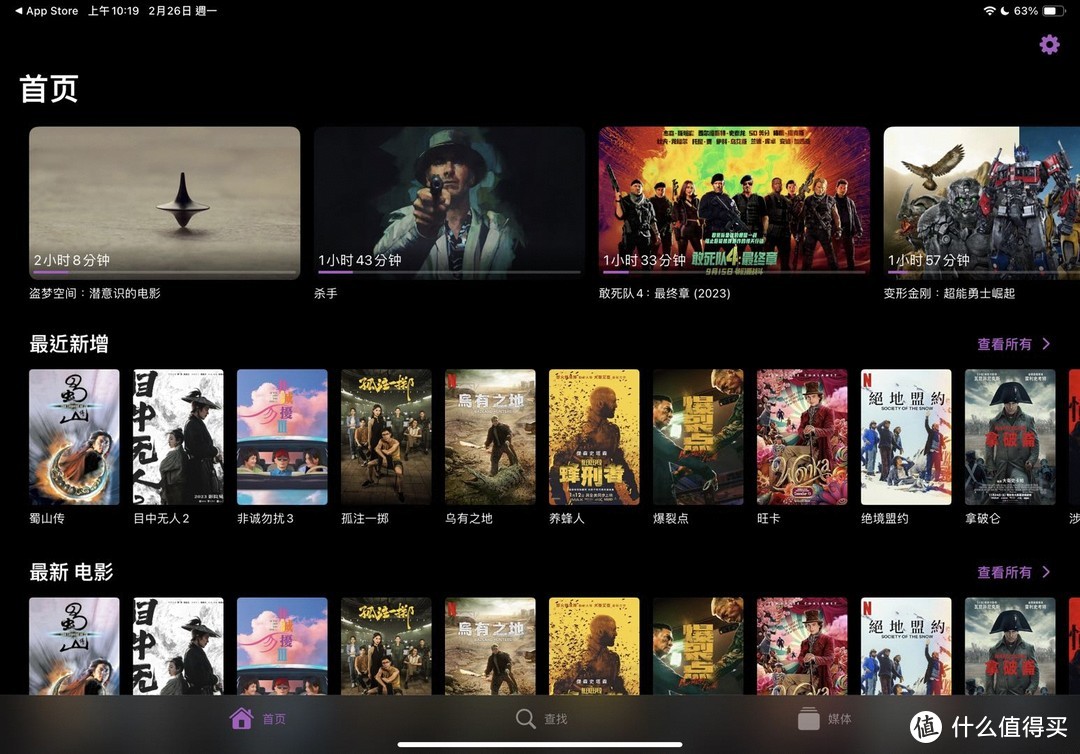Image resolution: width=1080 pixels, height=754 pixels.
Task: Open 旺卡 Wonka poster in 最近新增
Action: click(802, 437)
